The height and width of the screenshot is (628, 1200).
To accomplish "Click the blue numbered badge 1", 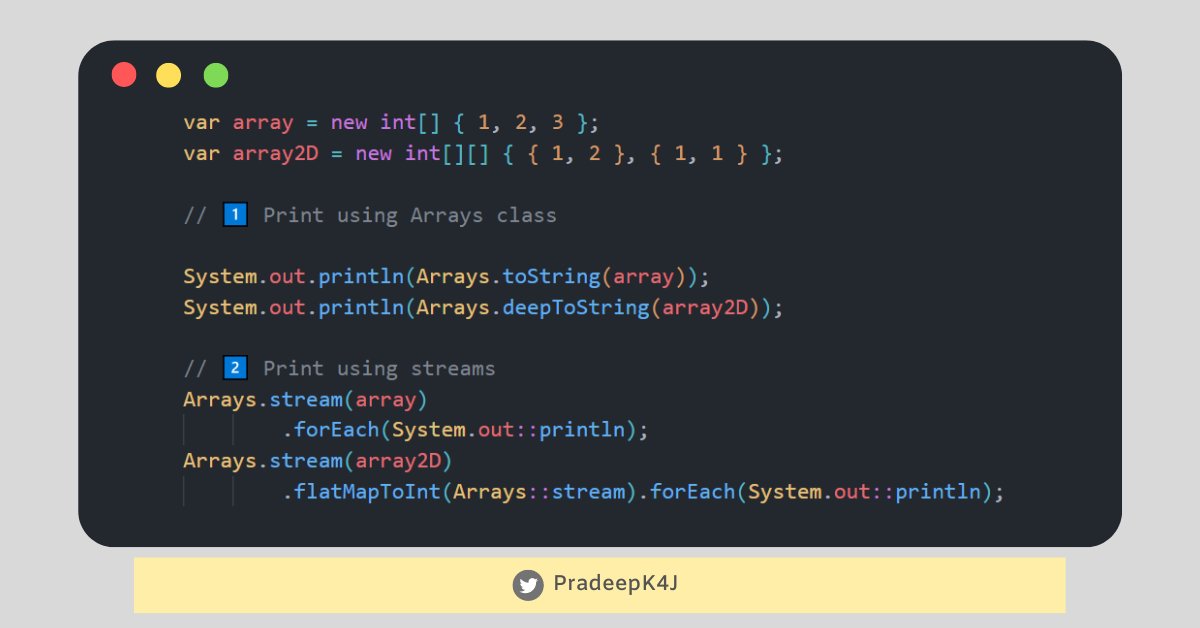I will coord(235,214).
